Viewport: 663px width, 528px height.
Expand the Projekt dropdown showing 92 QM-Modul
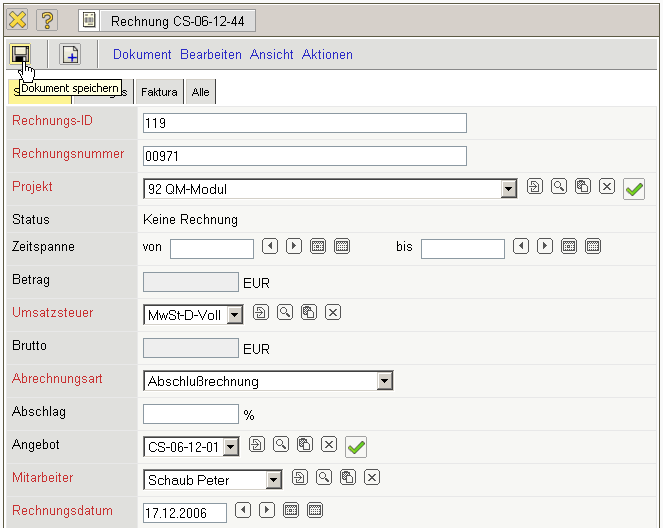[x=509, y=188]
